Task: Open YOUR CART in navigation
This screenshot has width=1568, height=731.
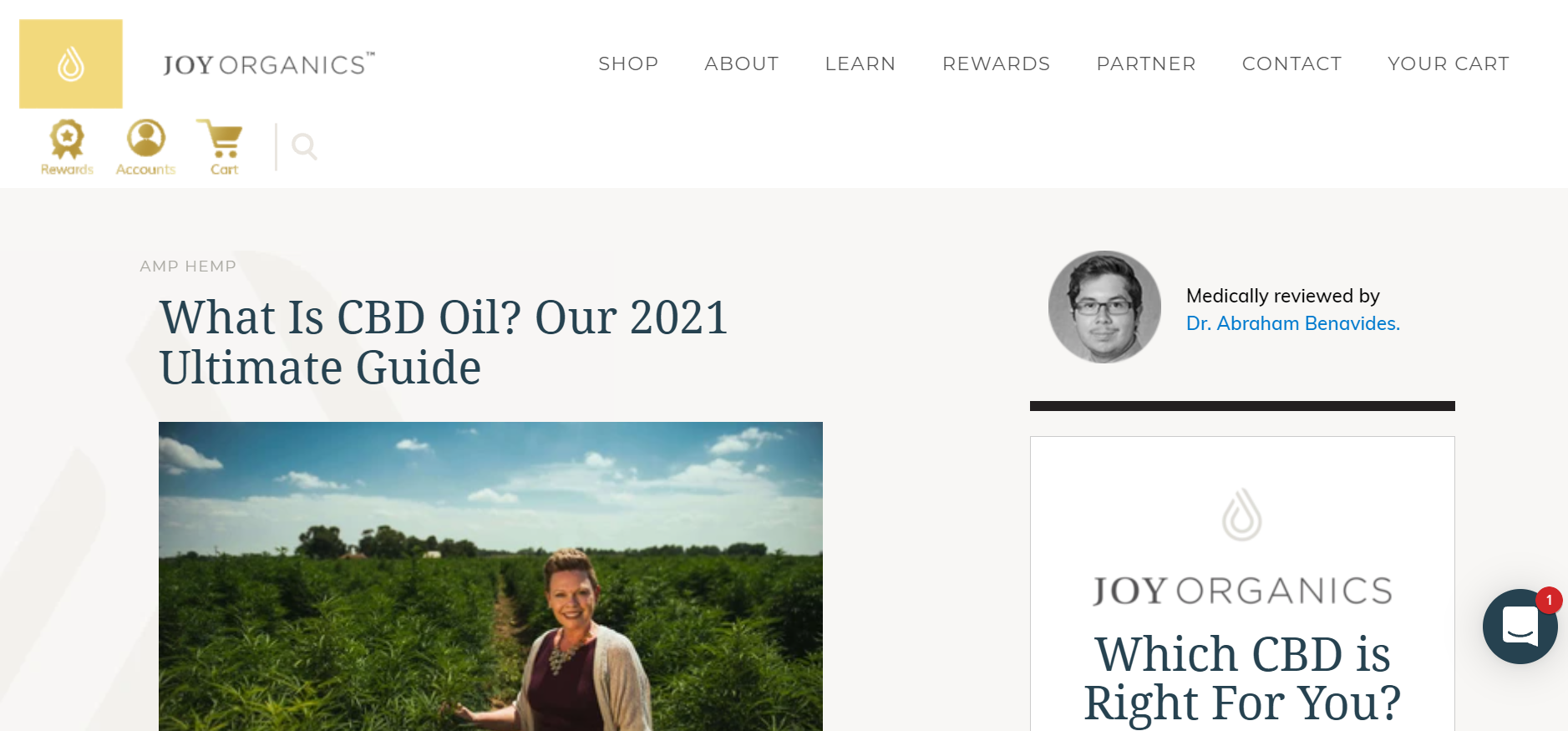Action: [x=1449, y=63]
